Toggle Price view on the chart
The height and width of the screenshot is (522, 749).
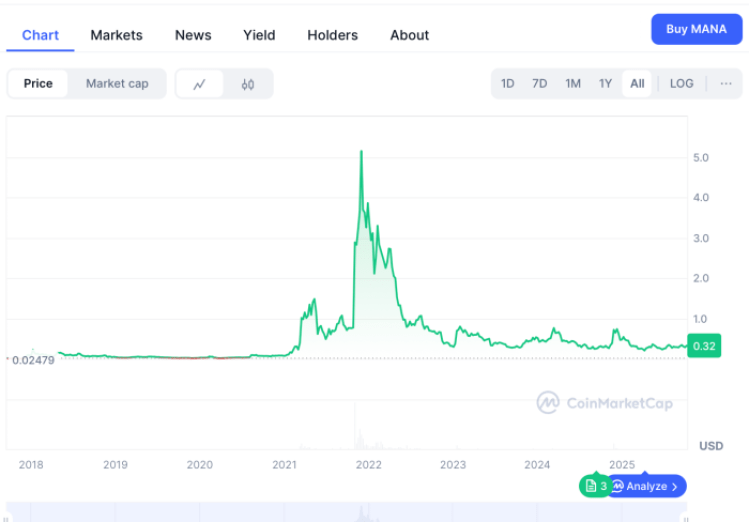(x=38, y=83)
